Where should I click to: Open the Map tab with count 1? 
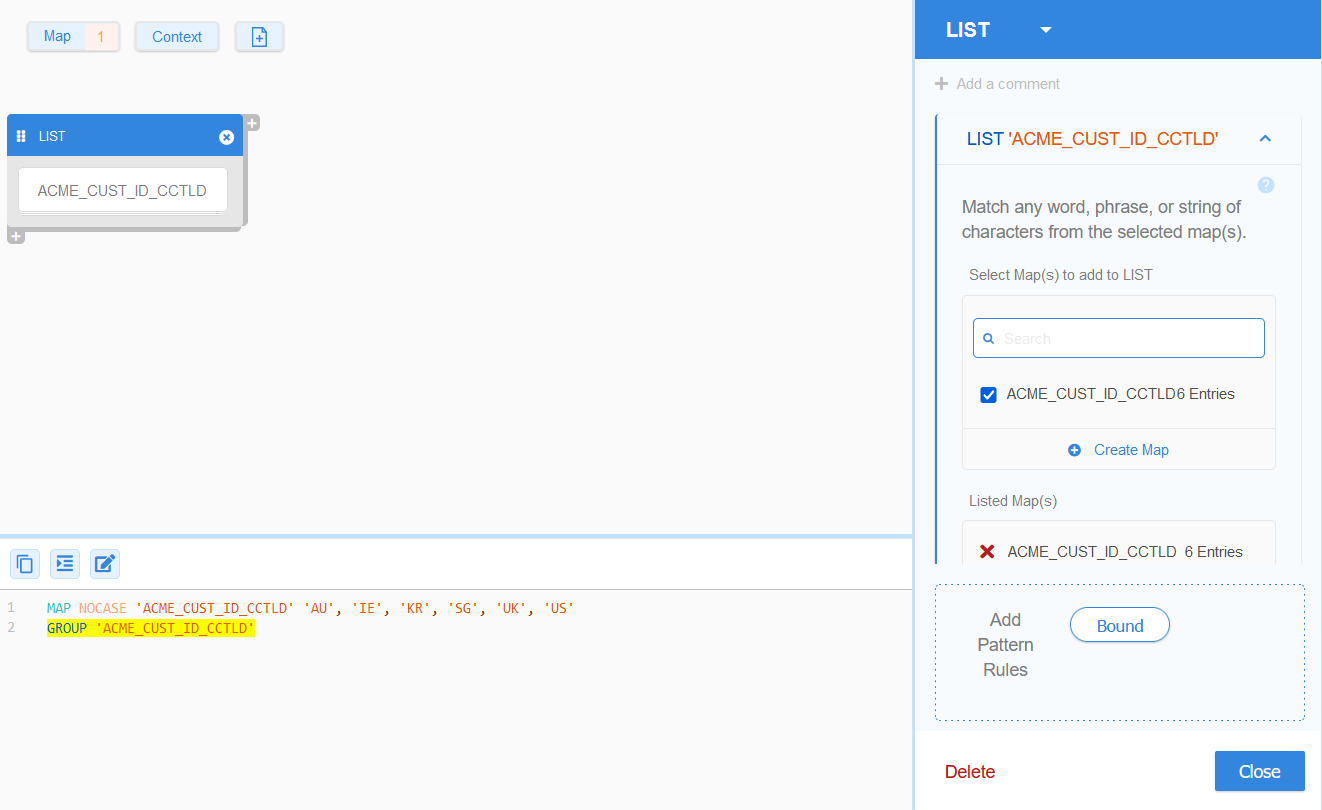pos(73,37)
